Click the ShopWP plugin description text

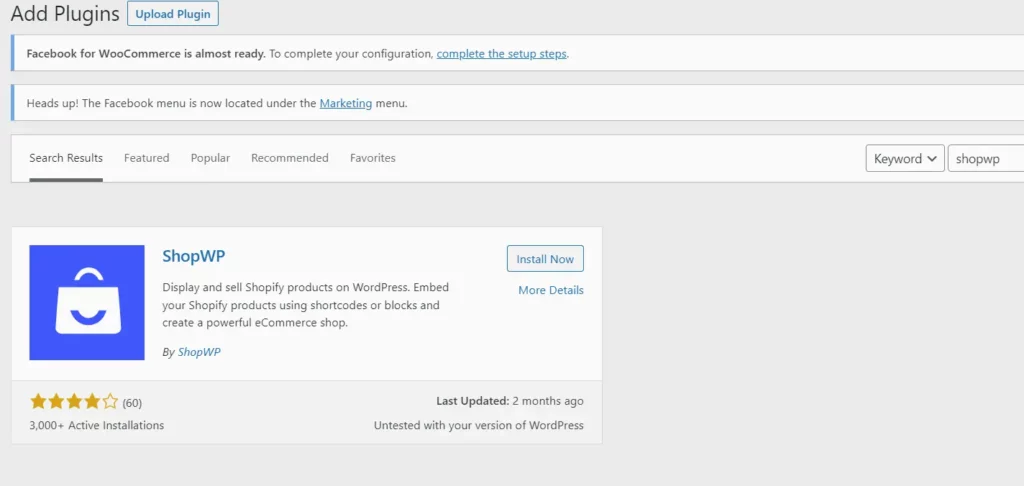pyautogui.click(x=306, y=305)
